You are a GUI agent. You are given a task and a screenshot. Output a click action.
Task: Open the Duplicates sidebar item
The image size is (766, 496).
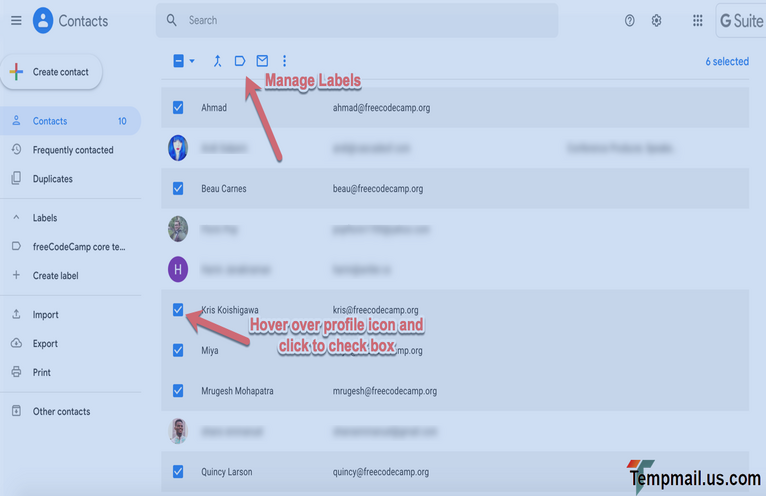52,179
